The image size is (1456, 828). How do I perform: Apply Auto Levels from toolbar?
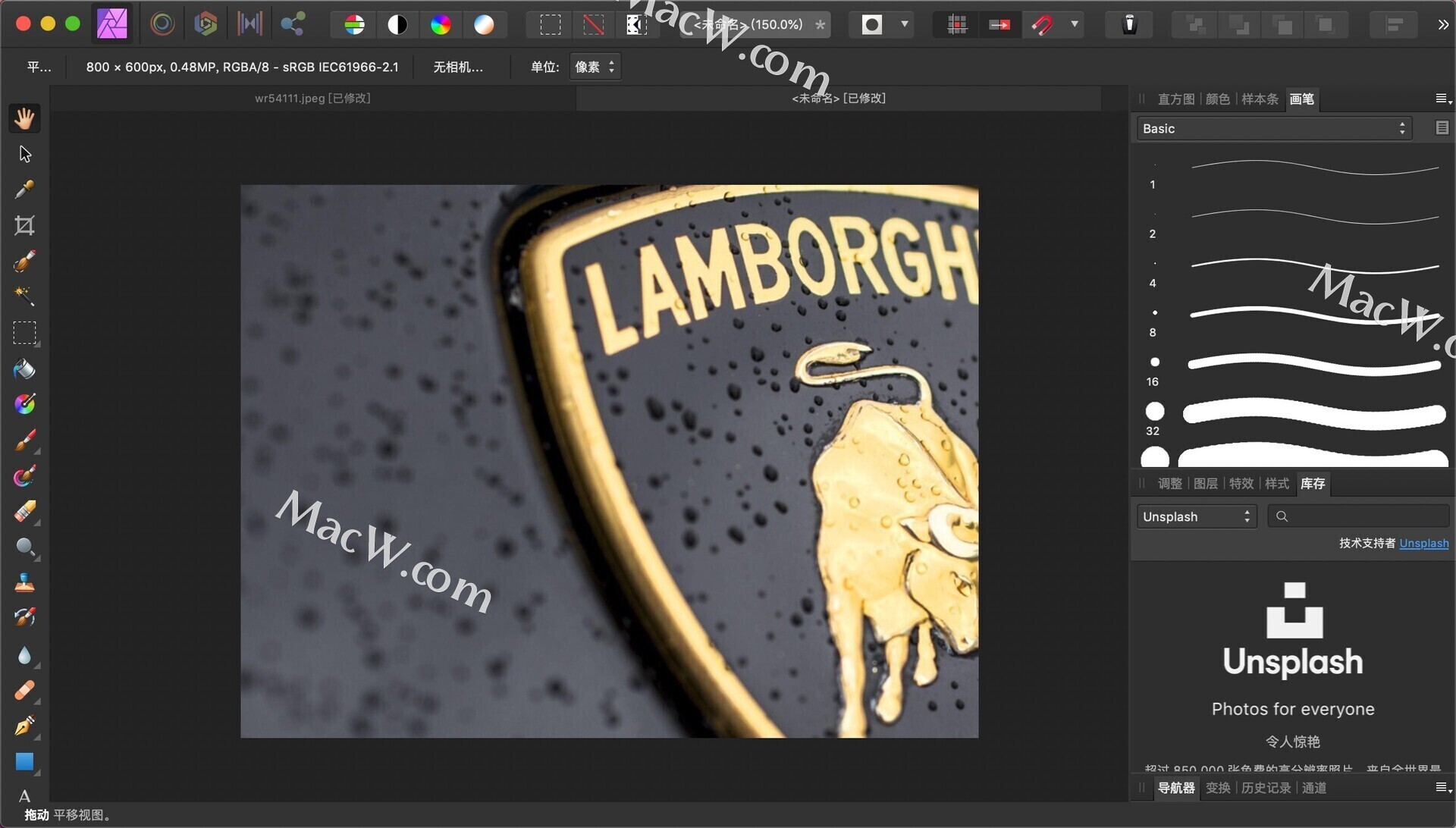coord(354,25)
